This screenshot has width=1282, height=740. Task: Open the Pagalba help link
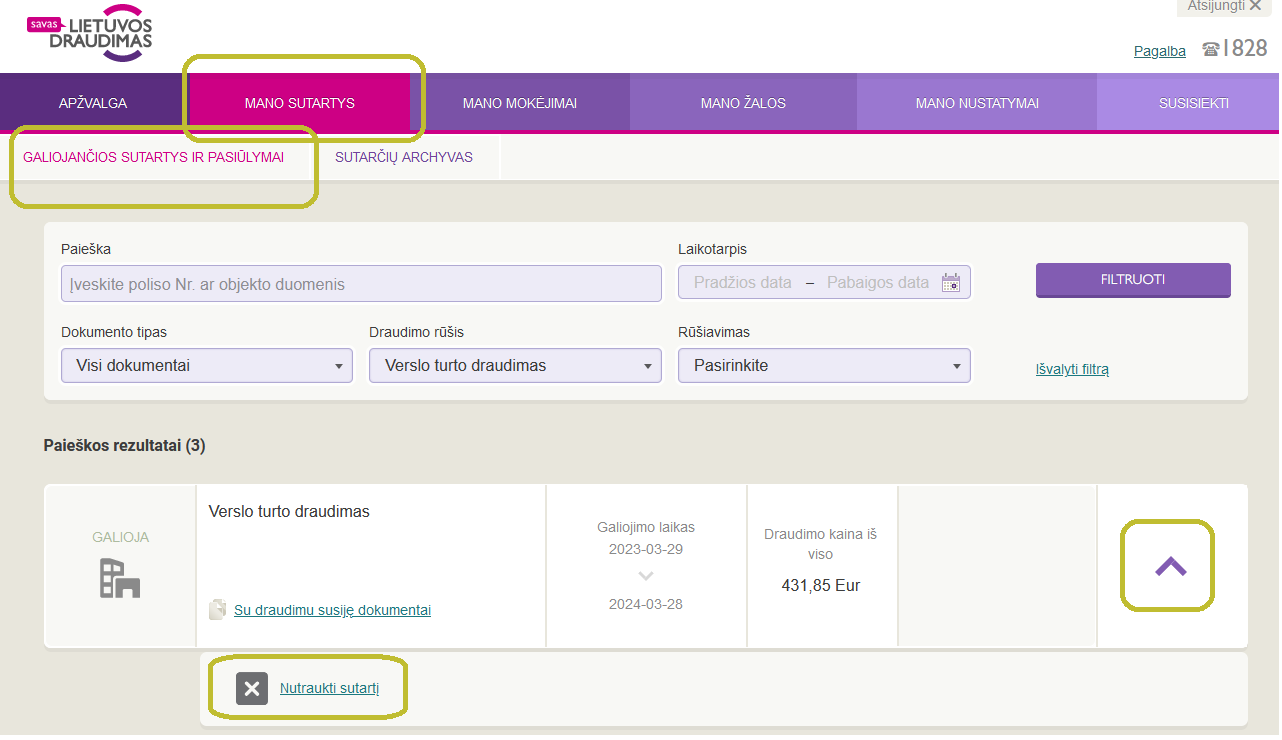tap(1160, 51)
